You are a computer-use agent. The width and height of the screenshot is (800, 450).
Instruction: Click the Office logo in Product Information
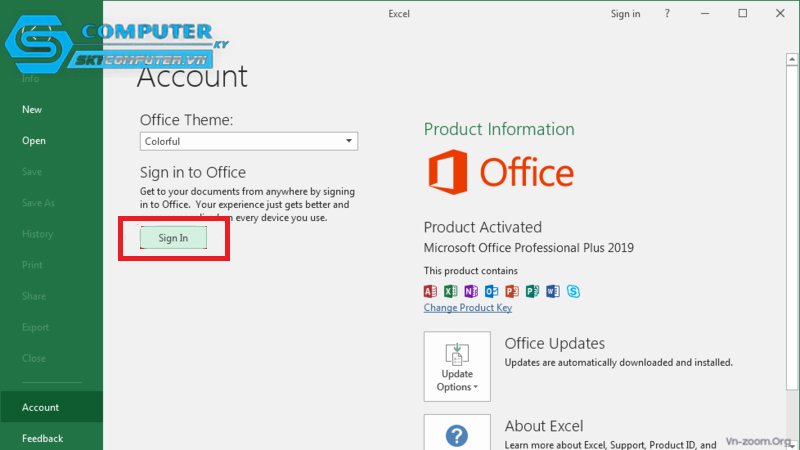(501, 172)
